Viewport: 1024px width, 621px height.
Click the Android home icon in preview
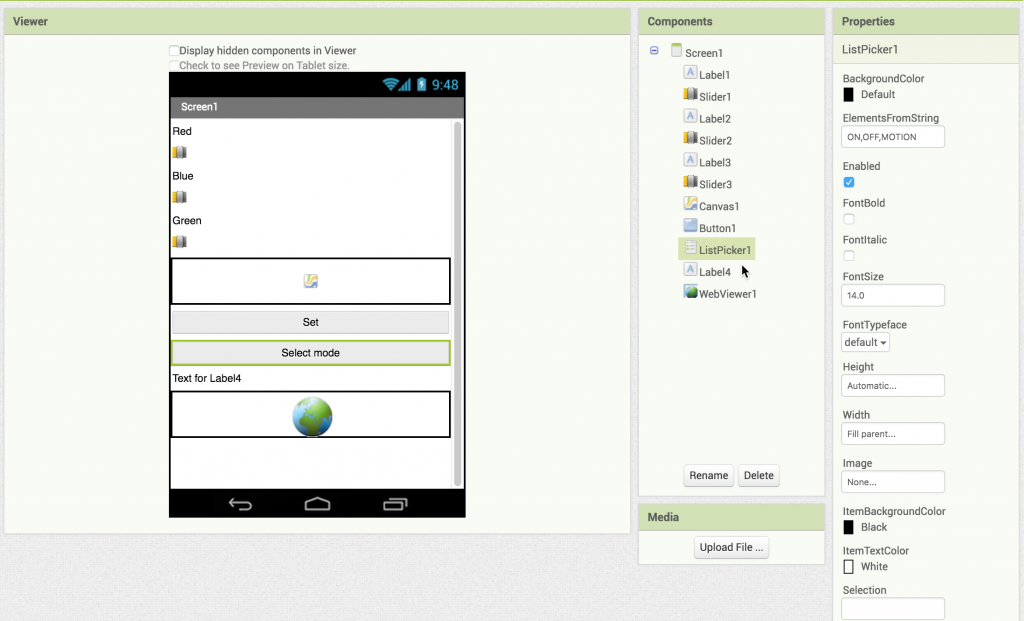pyautogui.click(x=317, y=504)
